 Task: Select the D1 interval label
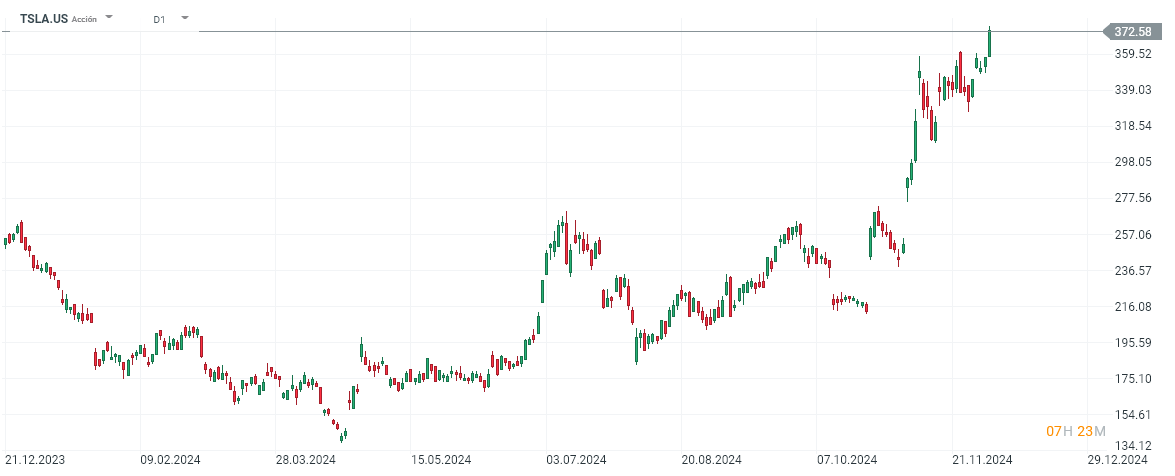(160, 19)
